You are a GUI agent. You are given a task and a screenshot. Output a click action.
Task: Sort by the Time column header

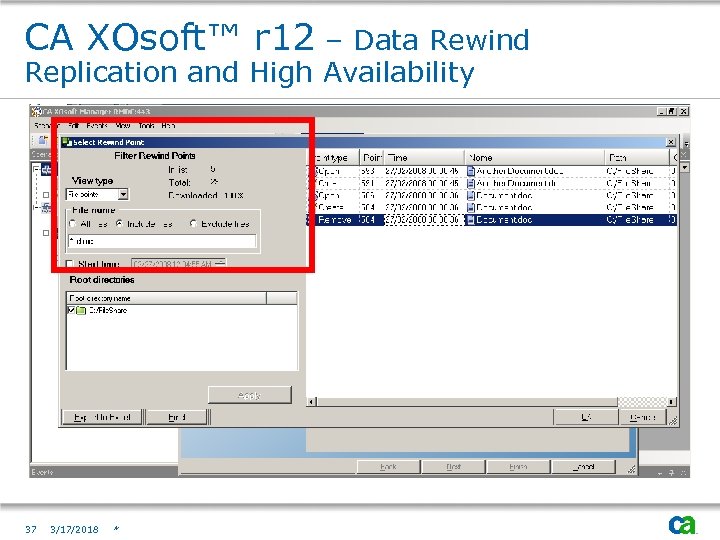tap(424, 158)
